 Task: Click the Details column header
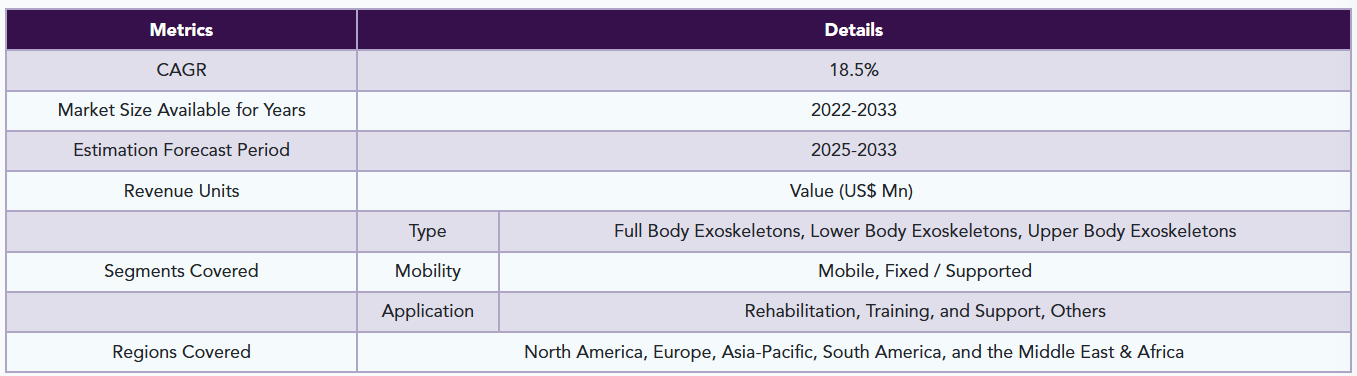tap(853, 30)
